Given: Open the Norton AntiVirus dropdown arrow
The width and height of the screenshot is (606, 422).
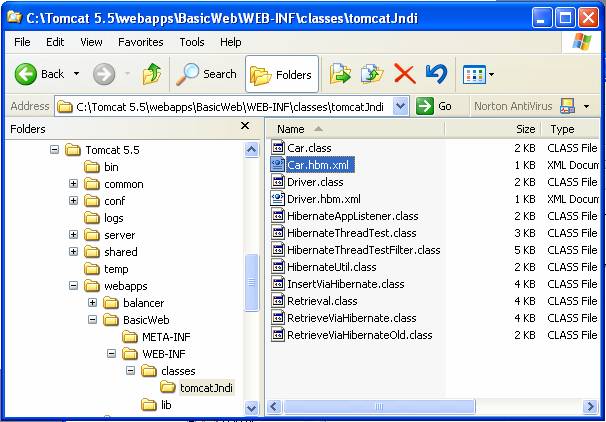Looking at the screenshot, I should click(x=586, y=106).
